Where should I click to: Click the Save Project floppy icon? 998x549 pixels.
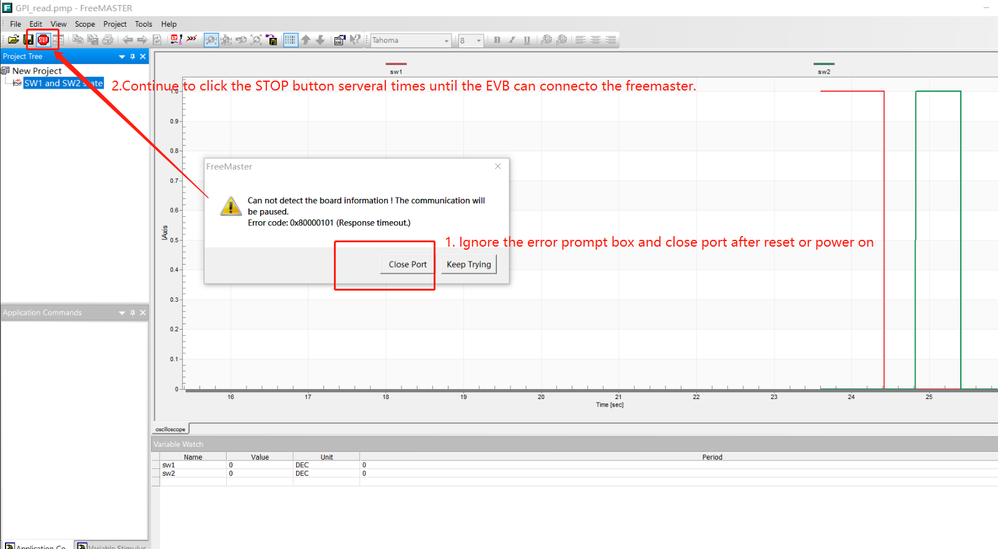(x=28, y=39)
